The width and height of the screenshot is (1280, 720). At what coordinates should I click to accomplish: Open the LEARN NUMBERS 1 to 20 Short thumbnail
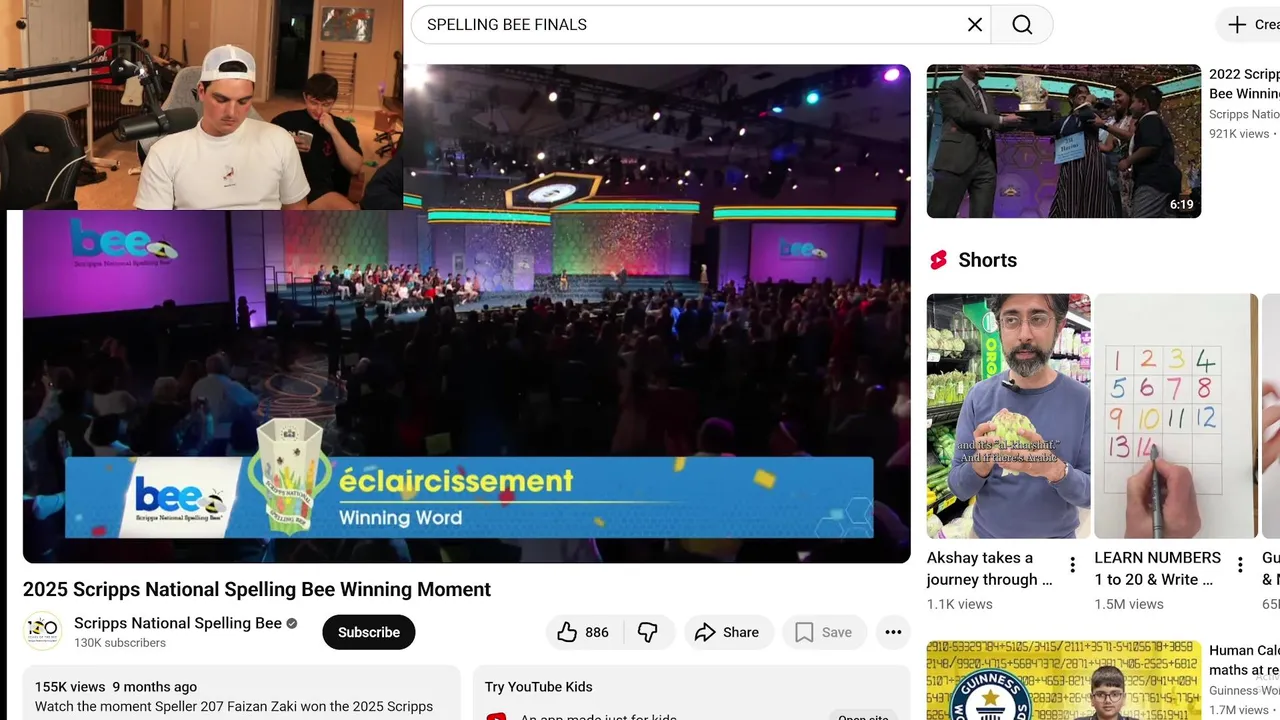tap(1176, 416)
